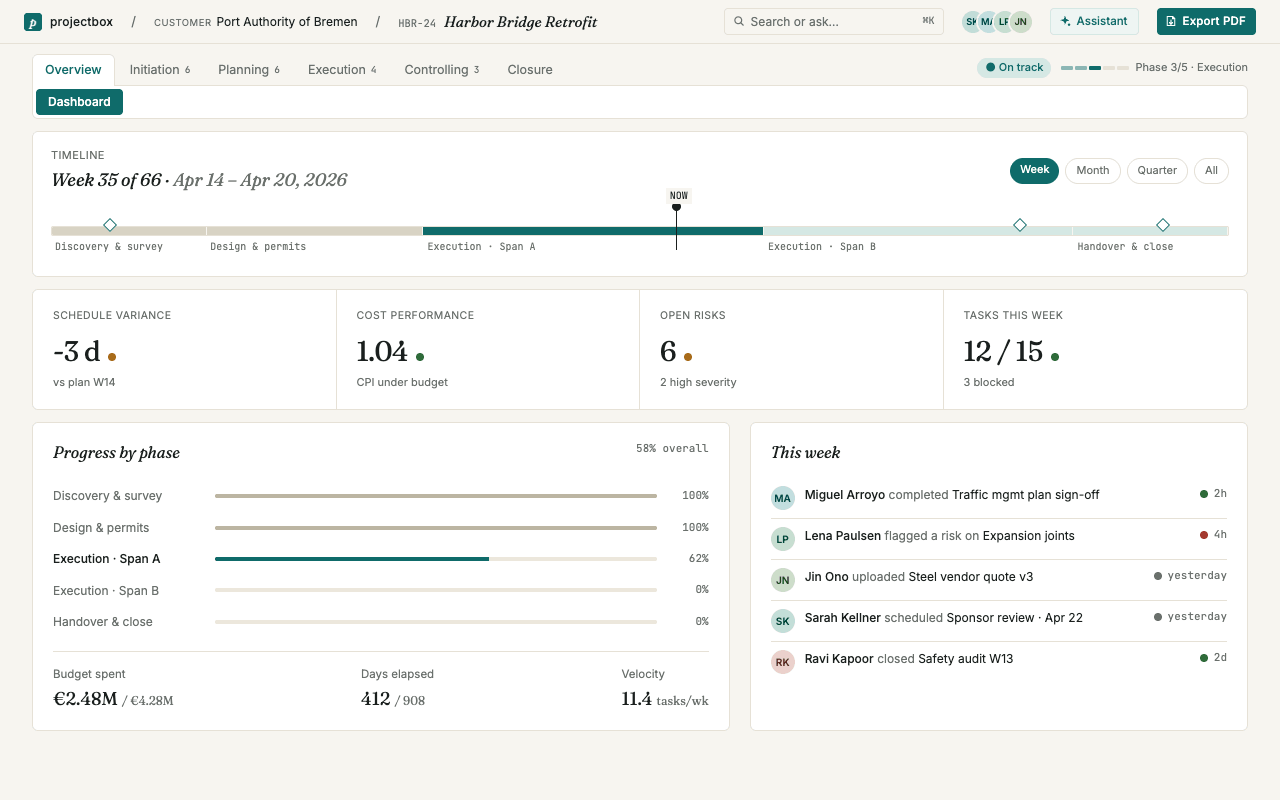1280x800 pixels.
Task: Select the Week timeline view
Action: point(1034,170)
